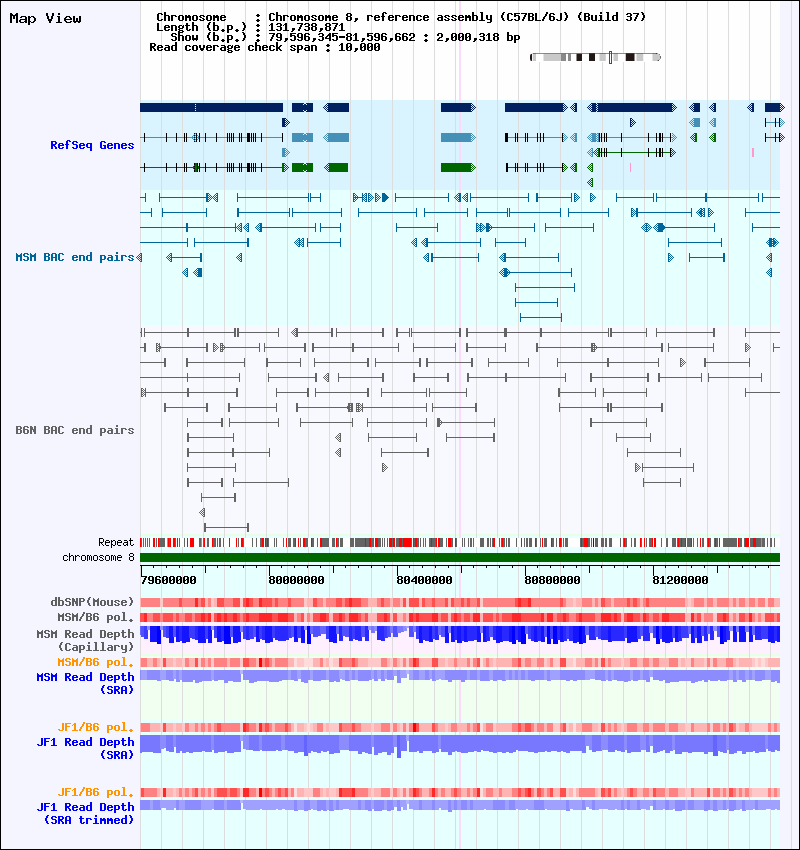Click the MSM Read Depth (Capillary) blue histogram

460,635
